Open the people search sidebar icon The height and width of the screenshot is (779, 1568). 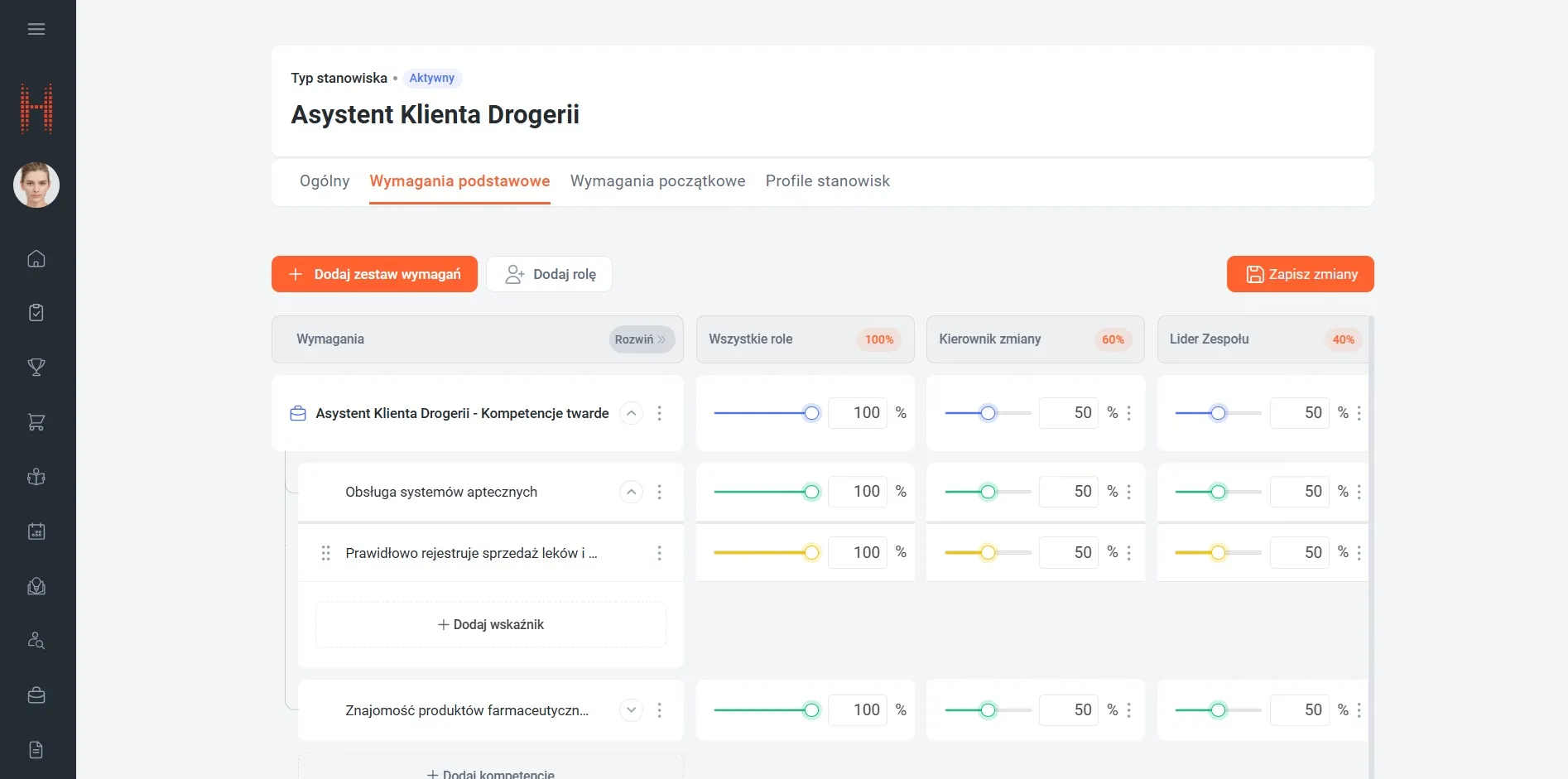(36, 641)
